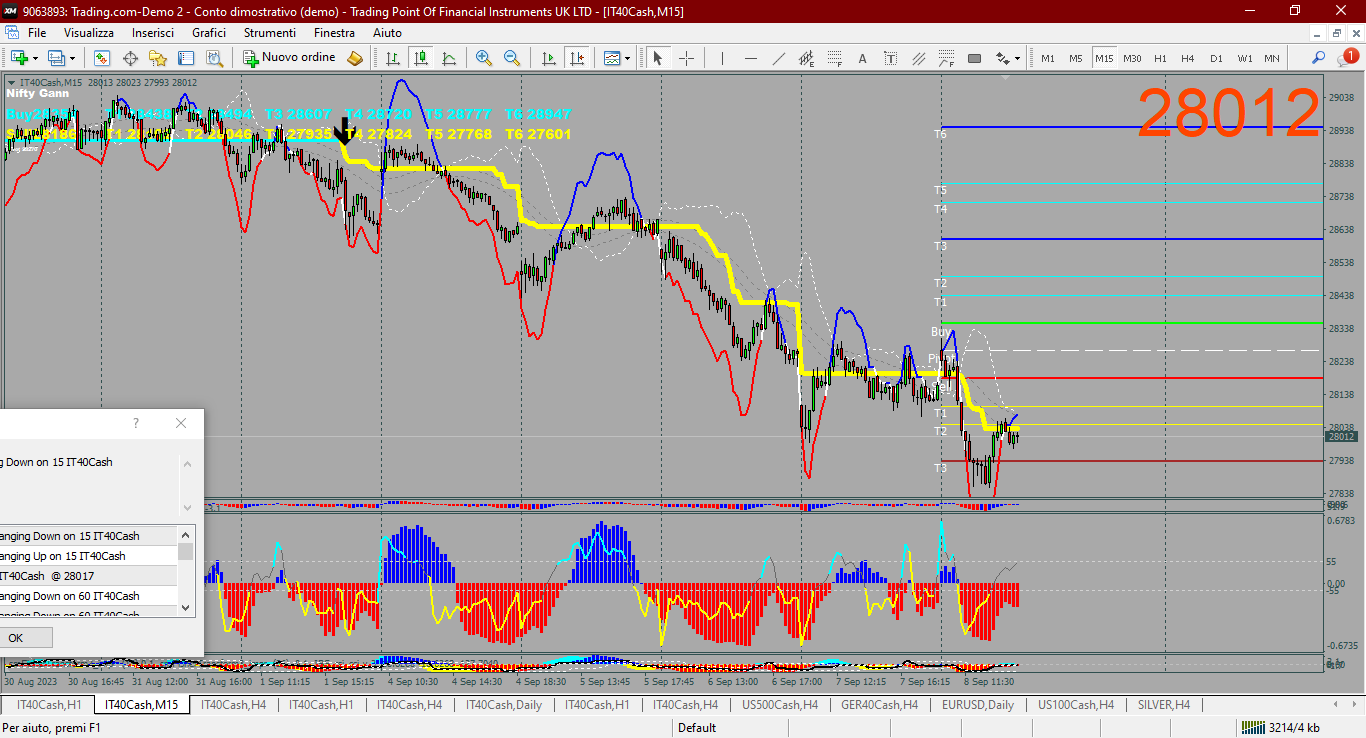This screenshot has width=1366, height=738.
Task: Zoom out the chart
Action: [x=512, y=58]
